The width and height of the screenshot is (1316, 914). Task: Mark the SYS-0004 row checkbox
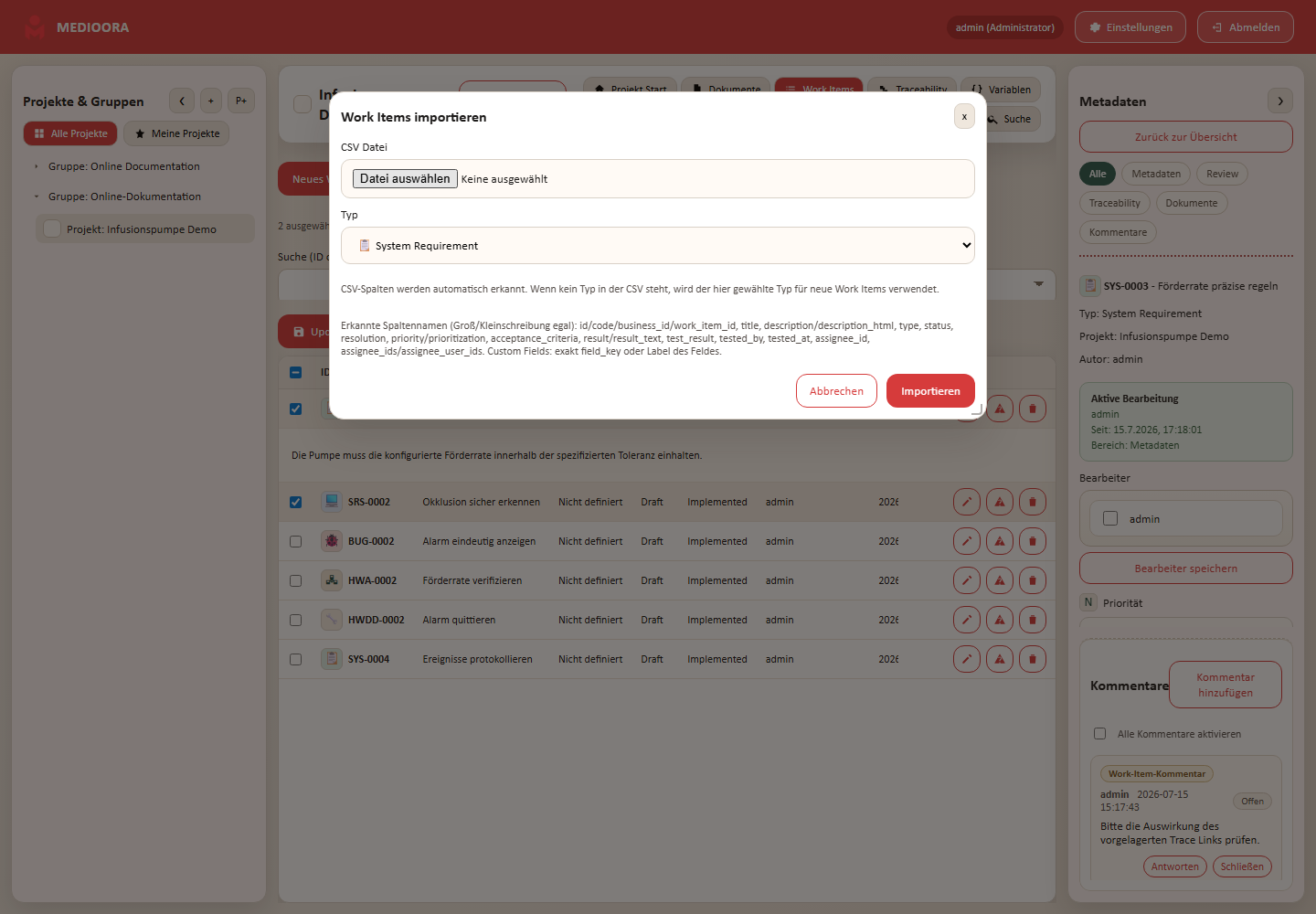click(295, 659)
